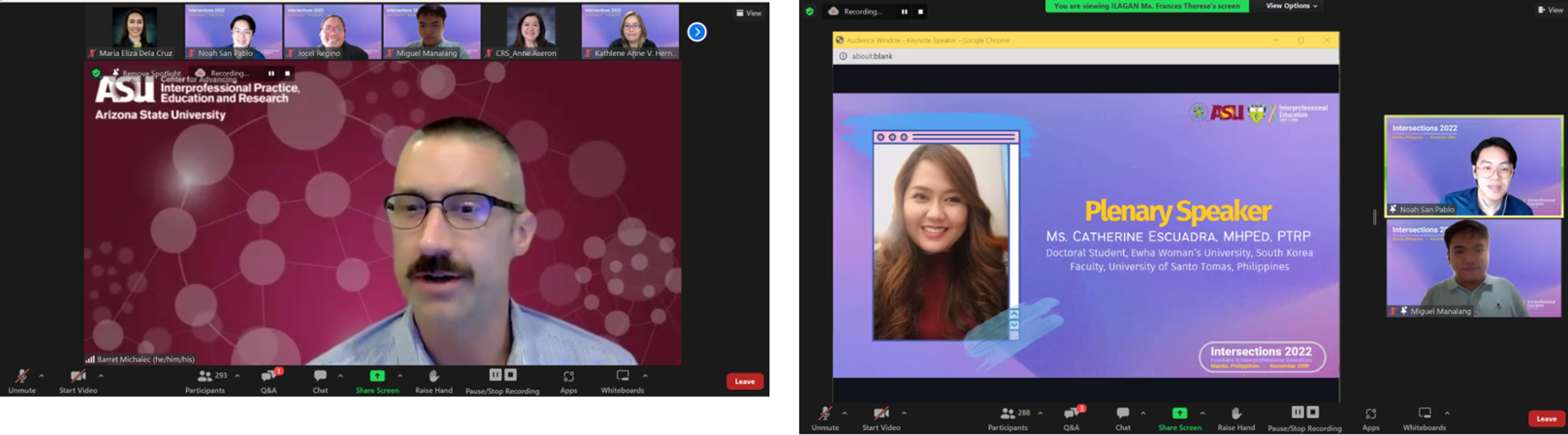The height and width of the screenshot is (435, 1568).
Task: Stop recording via top indicator in right window
Action: tap(920, 11)
